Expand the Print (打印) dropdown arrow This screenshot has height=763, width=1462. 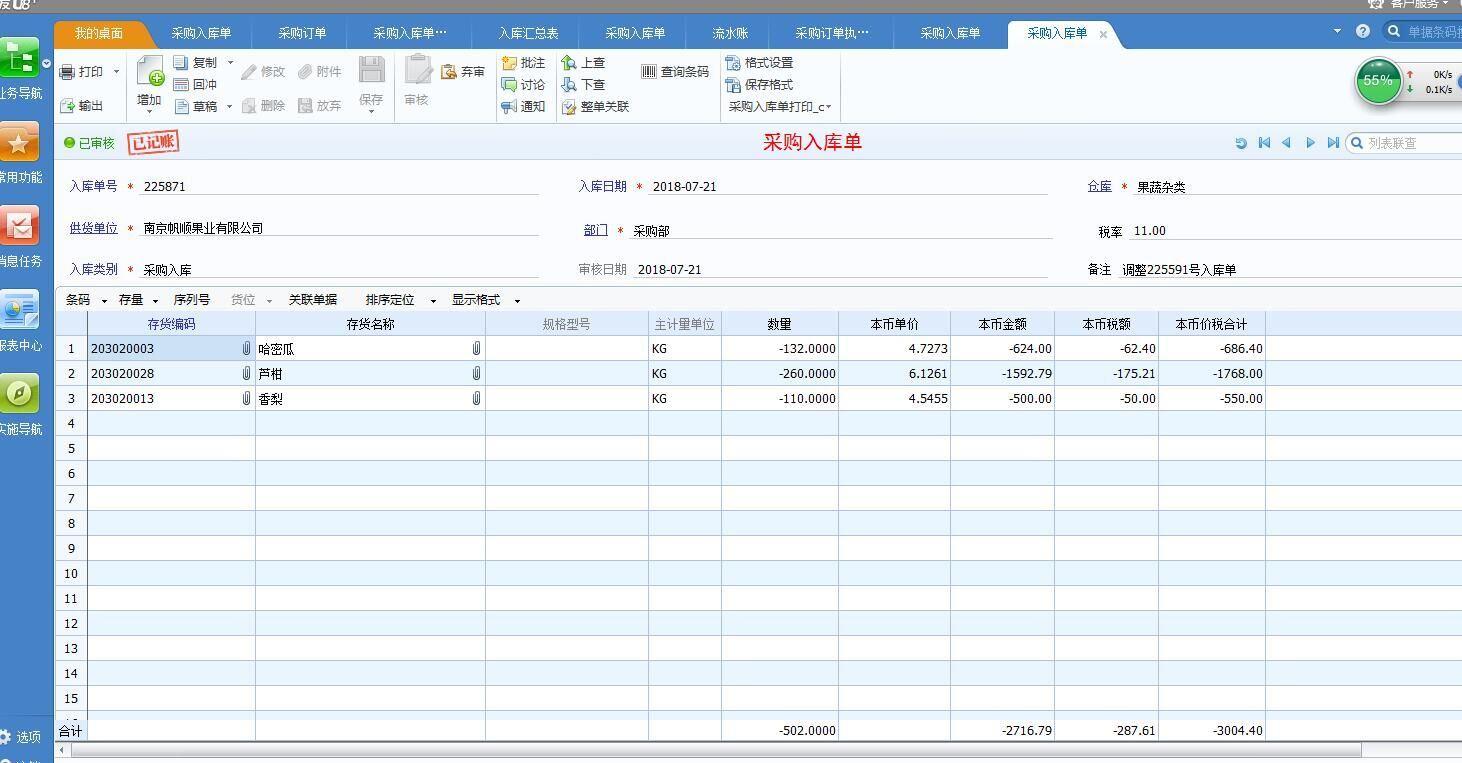[x=116, y=72]
